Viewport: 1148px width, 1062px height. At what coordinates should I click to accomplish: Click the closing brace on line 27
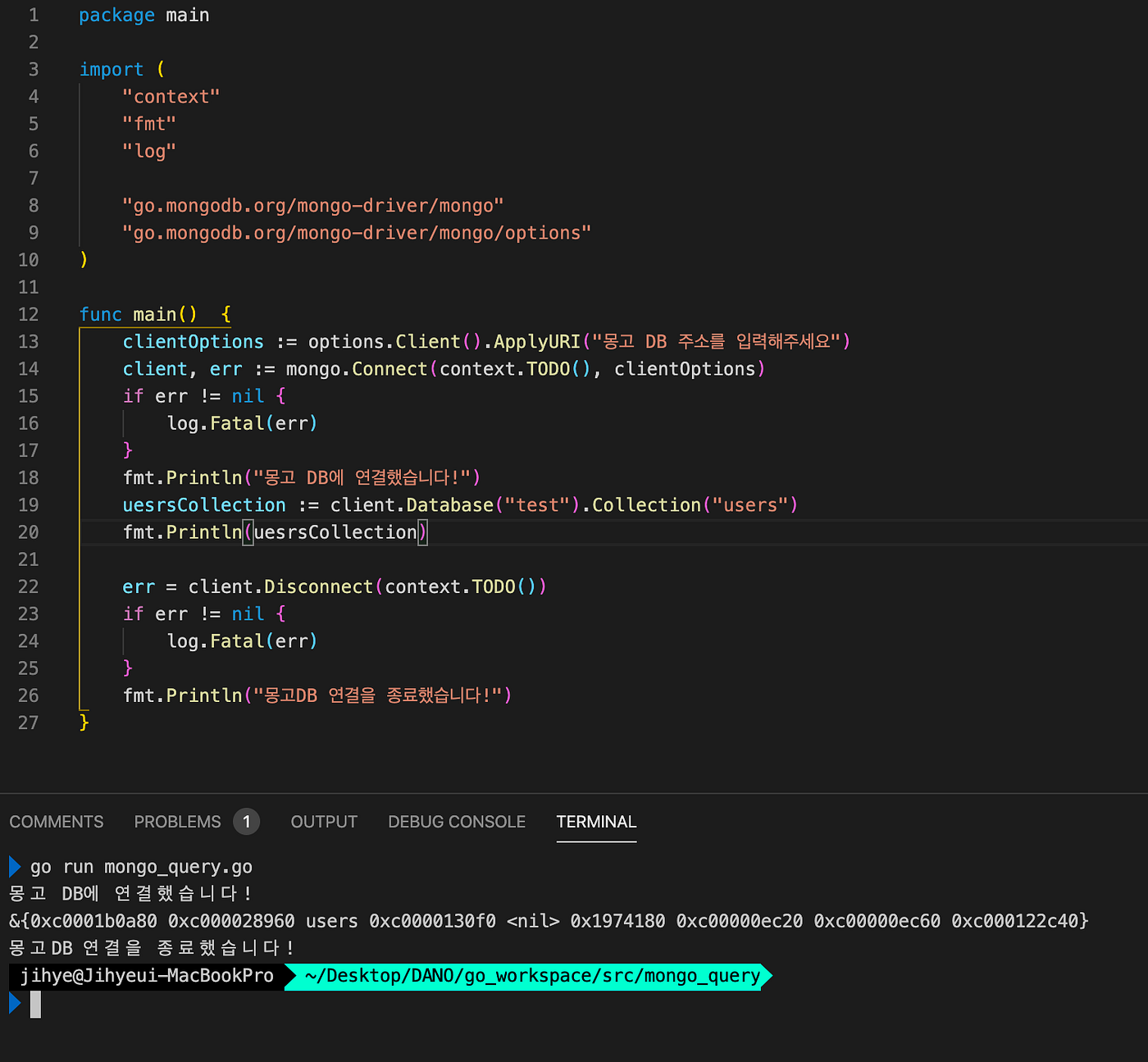[x=84, y=722]
